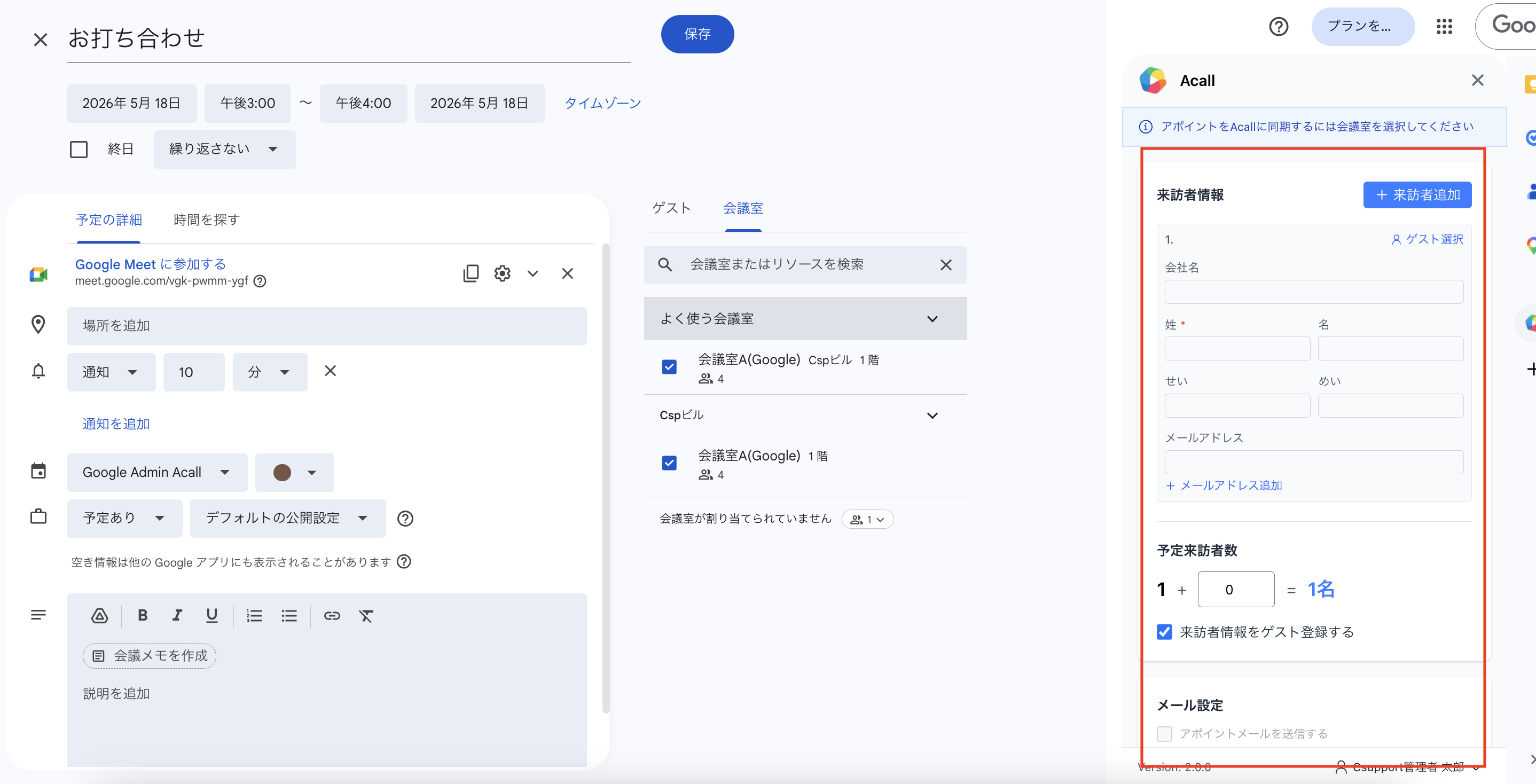Close the event editor with the X icon
The height and width of the screenshot is (784, 1536).
(41, 40)
